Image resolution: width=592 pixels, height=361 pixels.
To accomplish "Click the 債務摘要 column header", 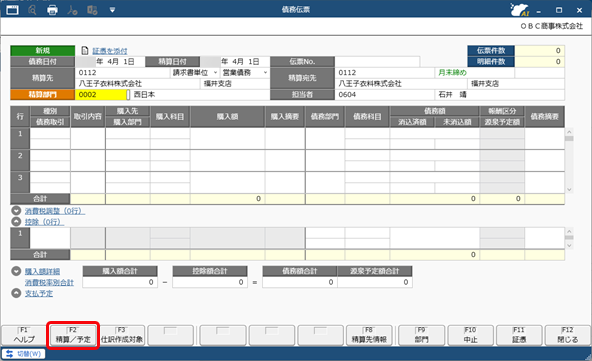I will click(544, 117).
